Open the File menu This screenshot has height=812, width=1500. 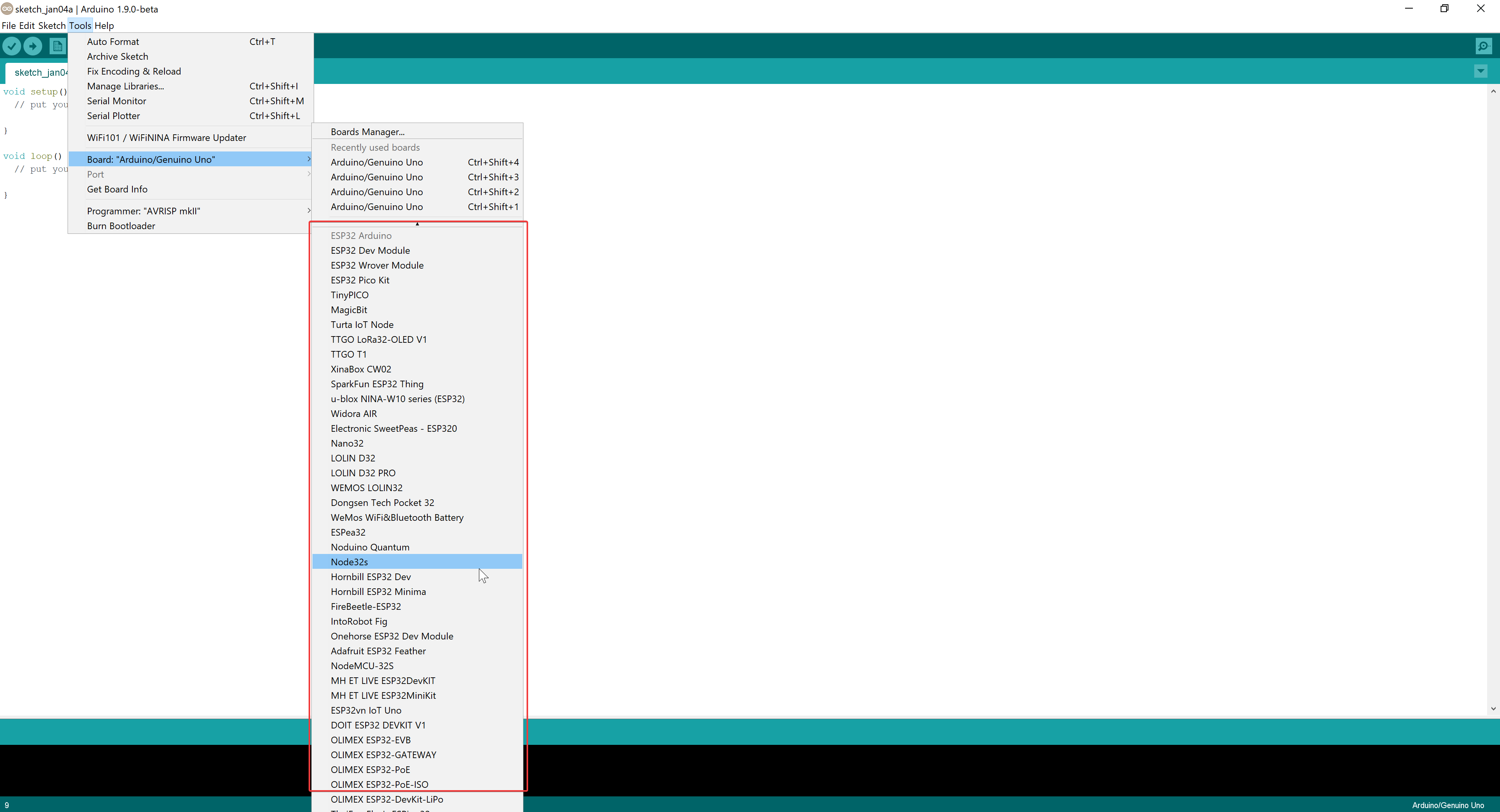(9, 26)
